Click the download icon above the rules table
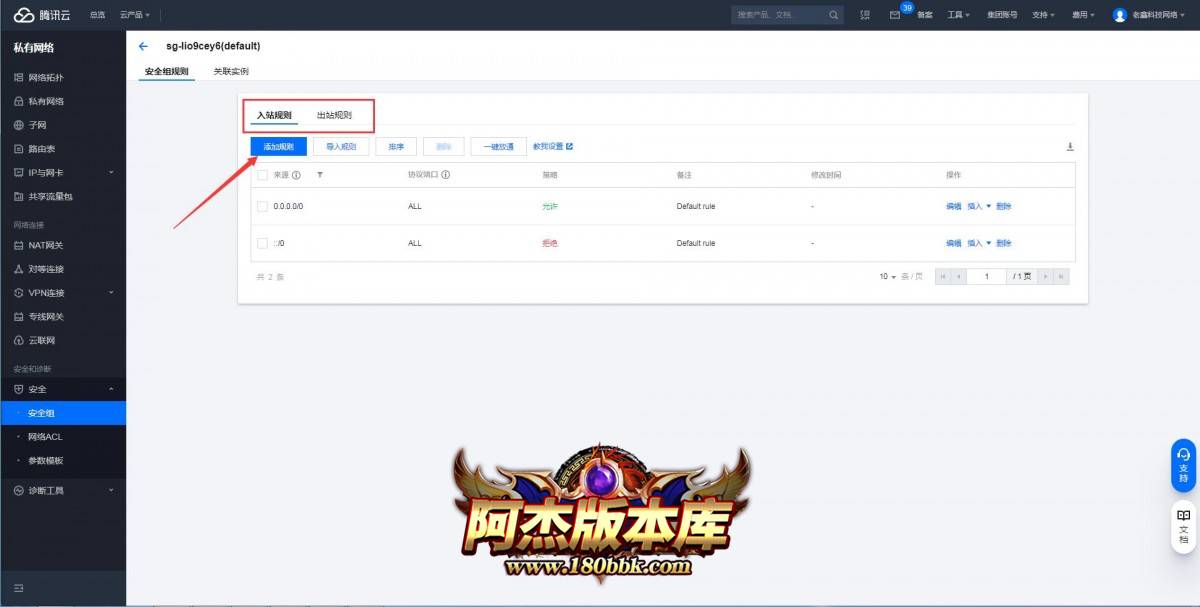The height and width of the screenshot is (607, 1200). coord(1070,147)
